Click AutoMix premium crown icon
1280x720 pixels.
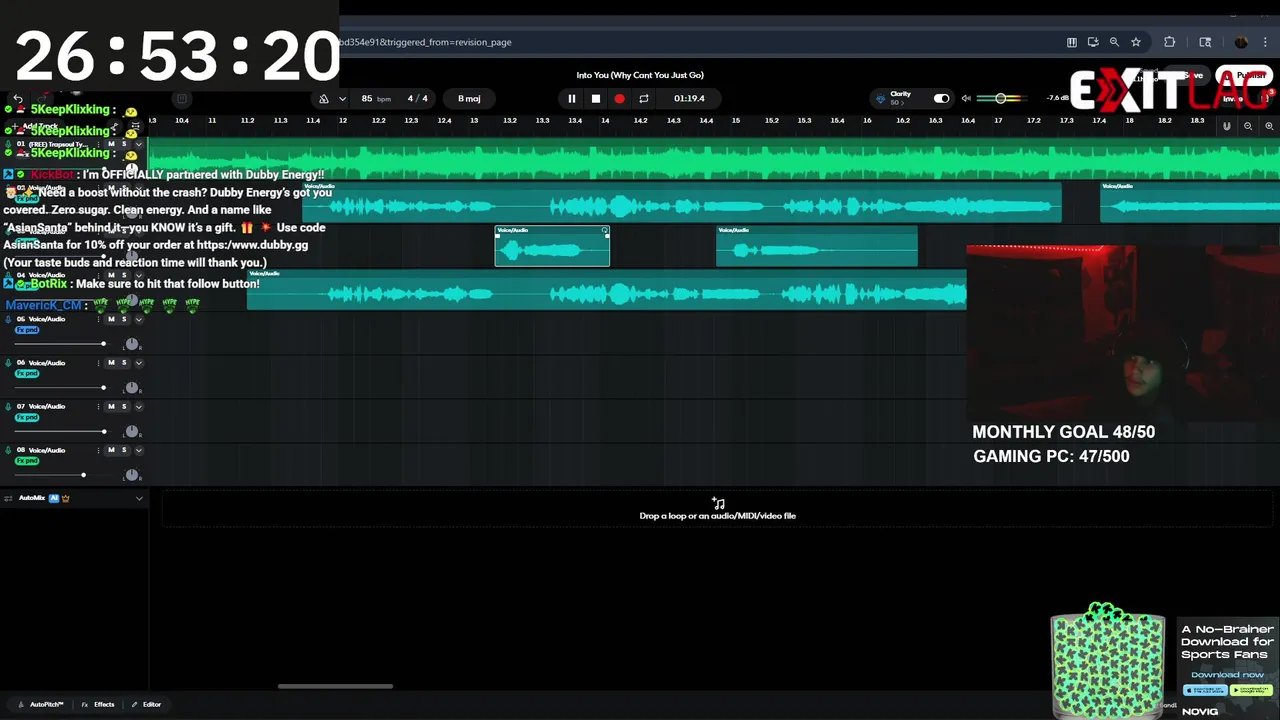[65, 498]
